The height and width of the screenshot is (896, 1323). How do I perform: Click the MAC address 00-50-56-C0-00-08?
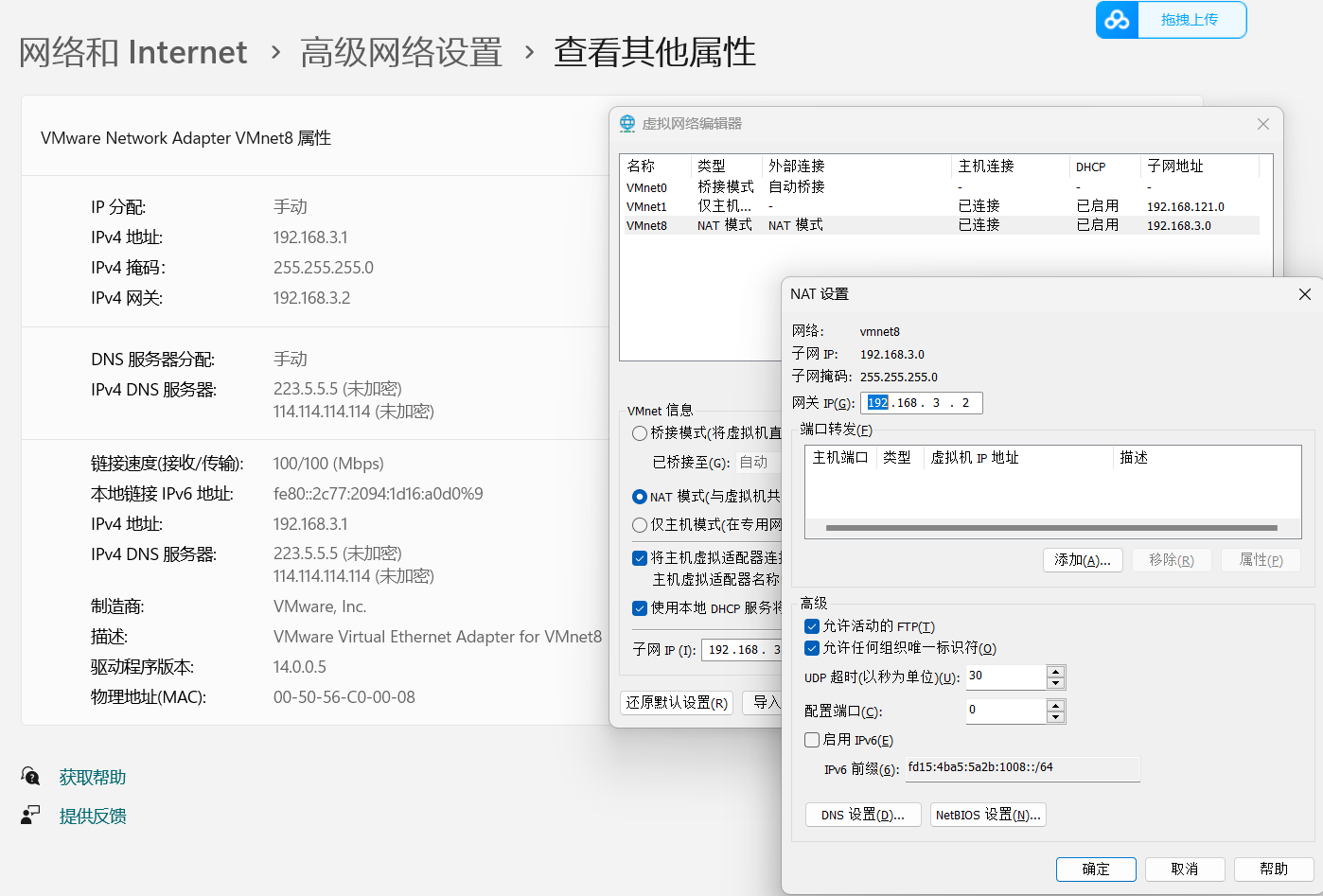click(x=344, y=697)
